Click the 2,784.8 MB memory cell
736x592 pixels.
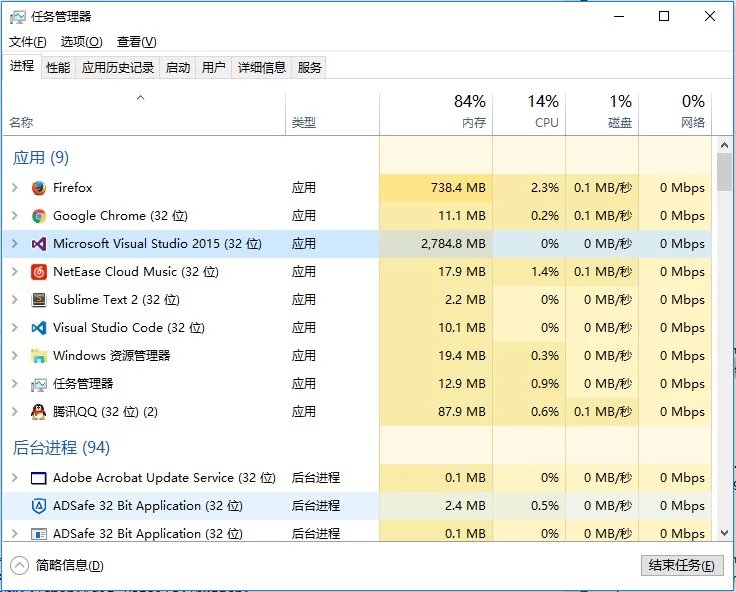(x=436, y=244)
